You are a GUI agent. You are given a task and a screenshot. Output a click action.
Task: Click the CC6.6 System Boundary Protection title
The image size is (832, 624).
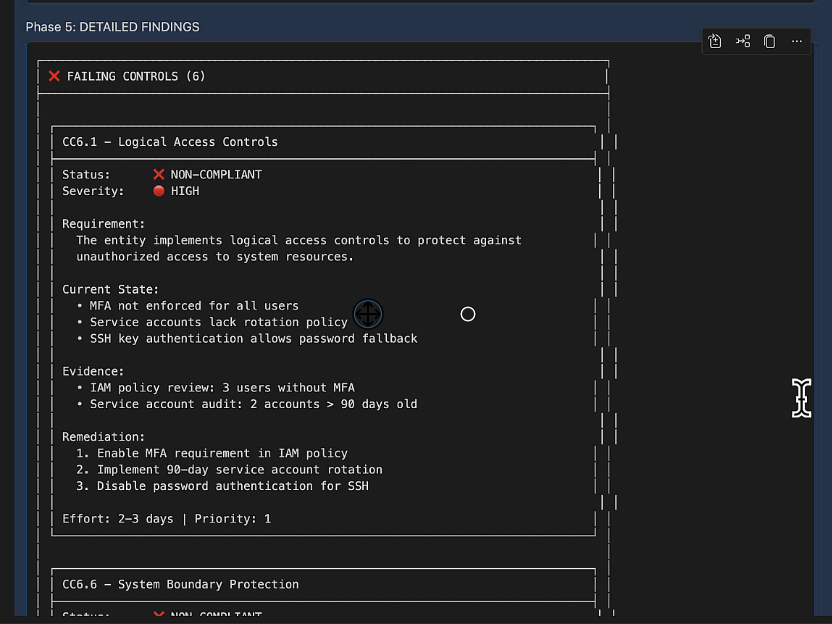pos(181,584)
